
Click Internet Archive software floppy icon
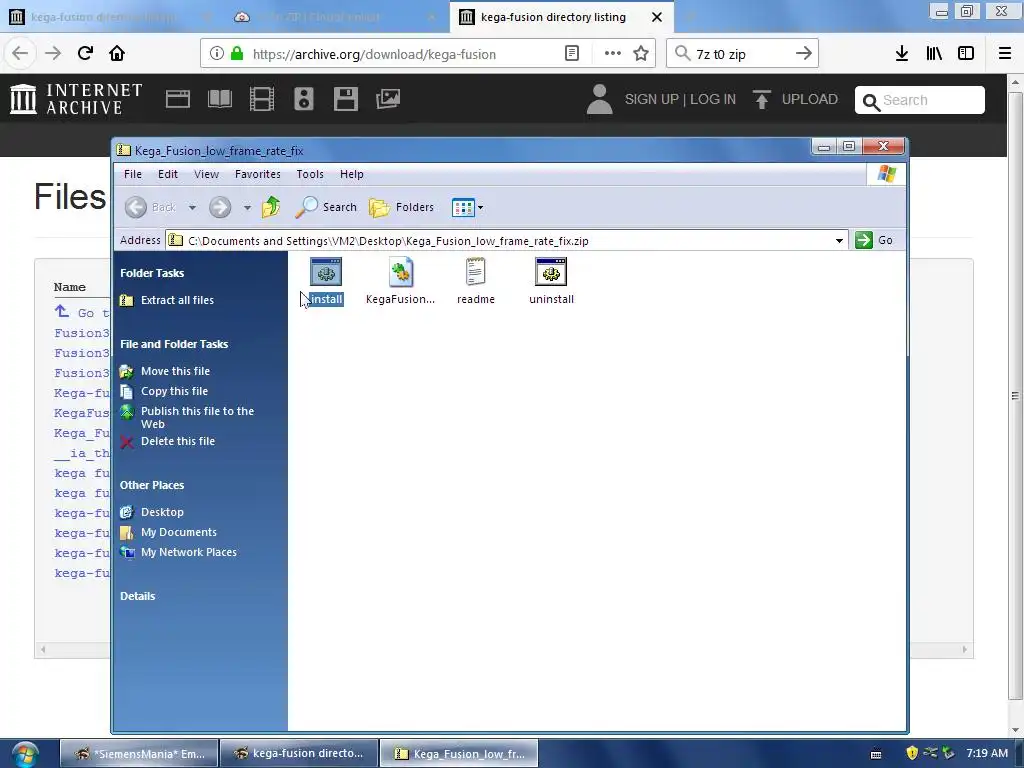345,99
